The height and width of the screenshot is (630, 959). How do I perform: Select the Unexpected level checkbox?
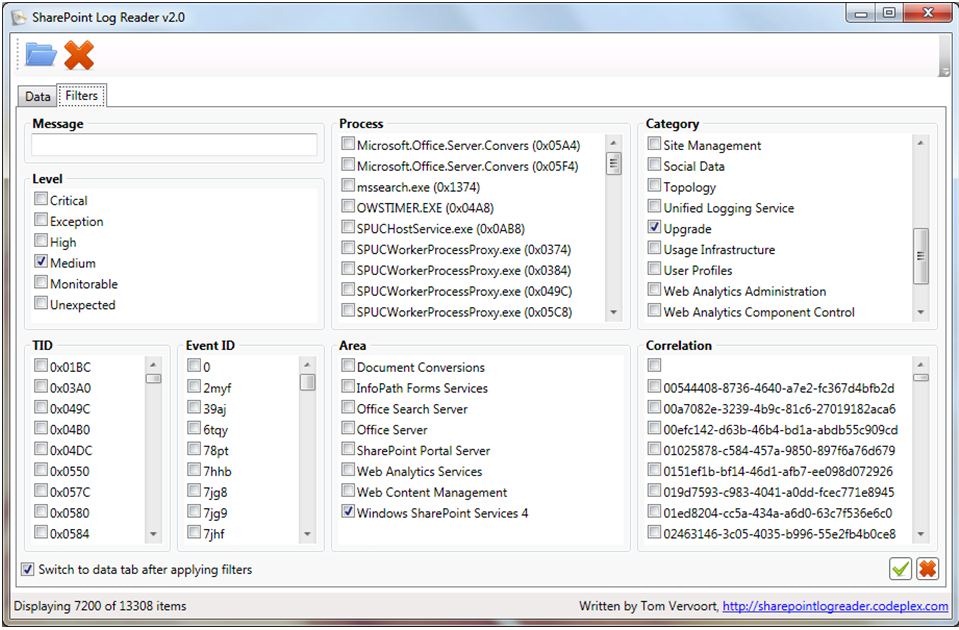[x=41, y=303]
